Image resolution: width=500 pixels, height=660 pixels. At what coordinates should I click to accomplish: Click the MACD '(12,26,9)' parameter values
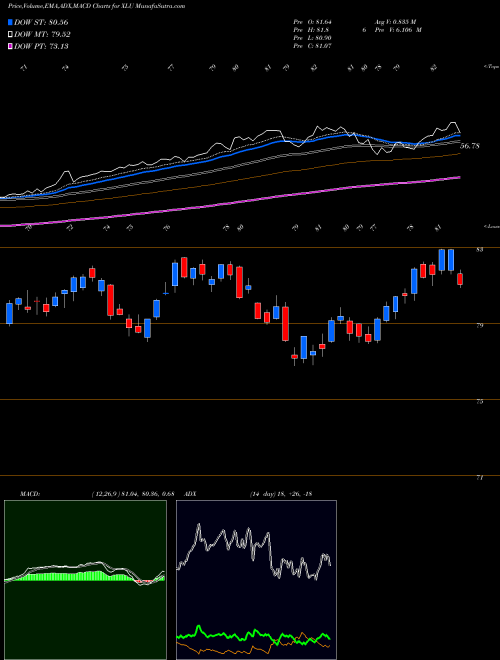pos(133,494)
